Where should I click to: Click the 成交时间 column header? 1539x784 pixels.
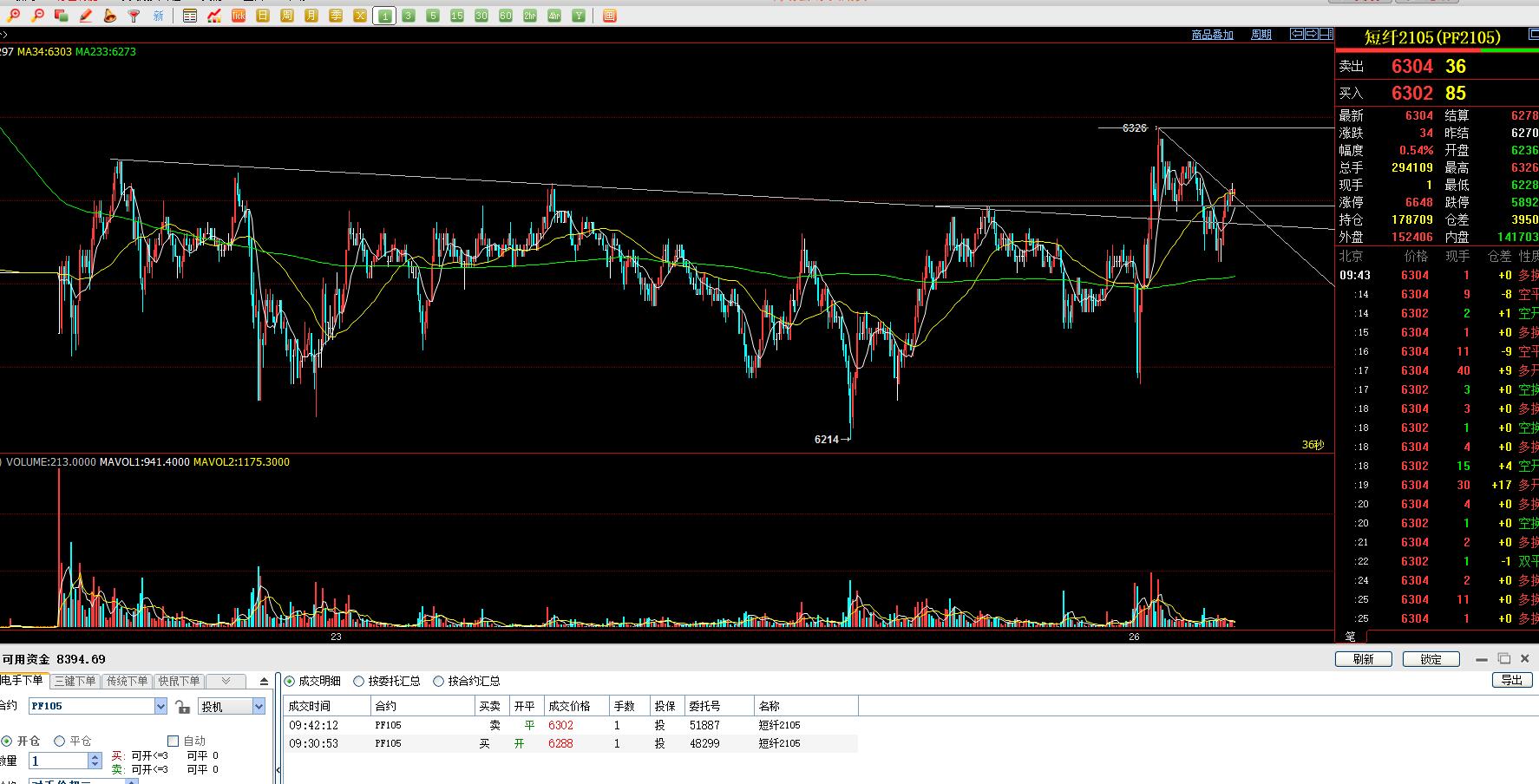click(327, 706)
